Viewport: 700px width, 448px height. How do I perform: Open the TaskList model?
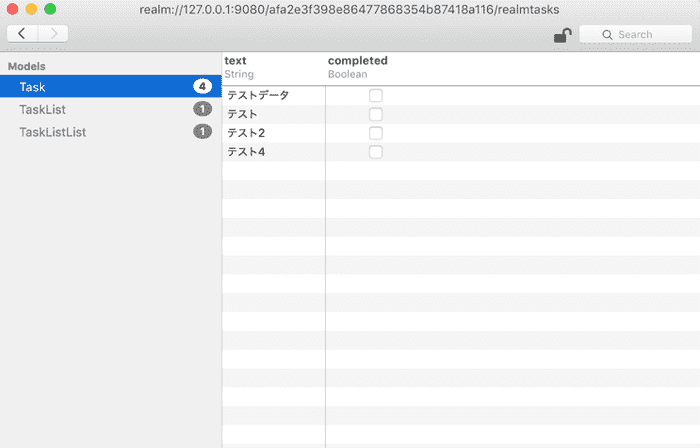(42, 109)
